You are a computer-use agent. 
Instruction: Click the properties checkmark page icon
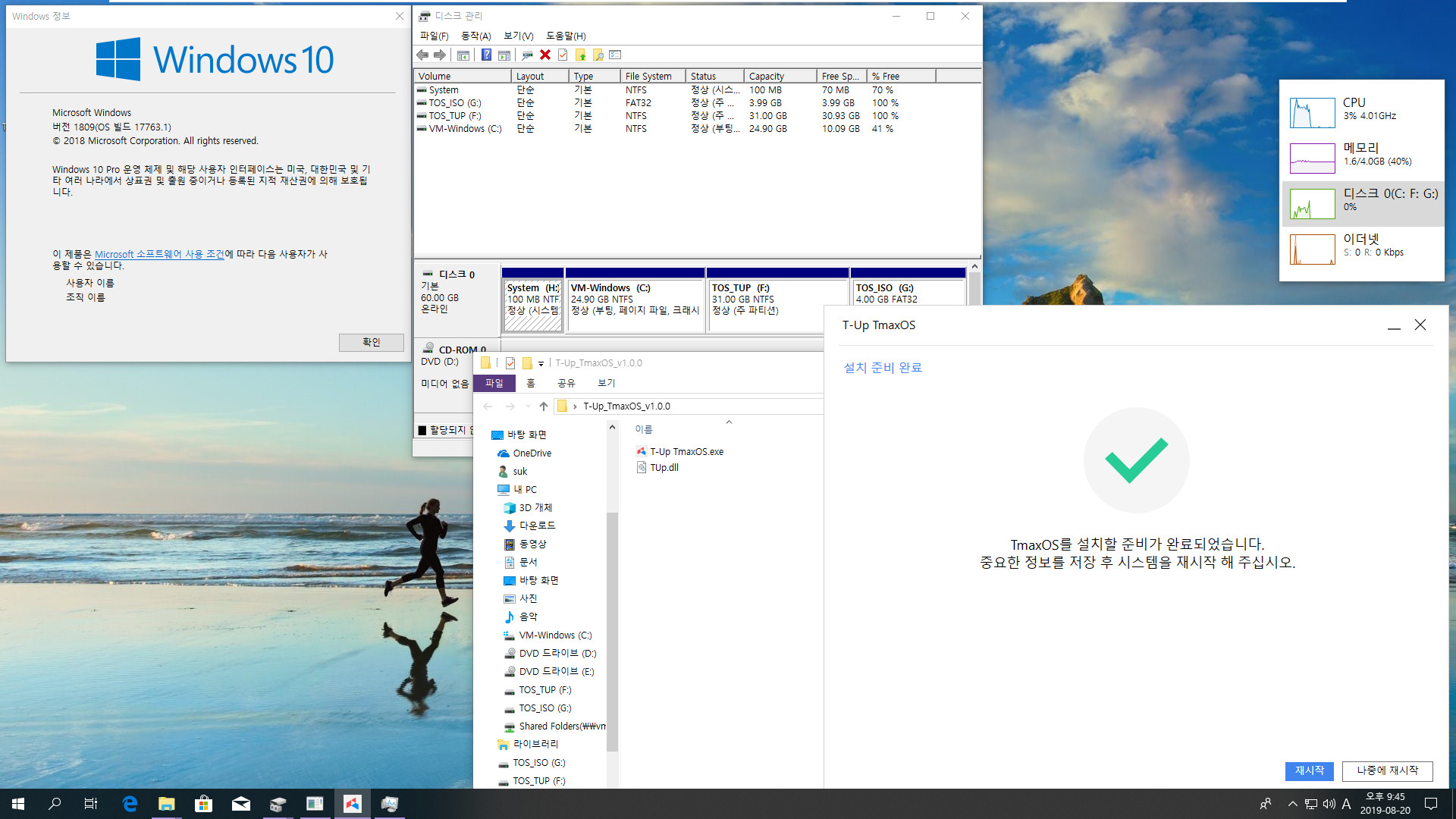click(563, 55)
